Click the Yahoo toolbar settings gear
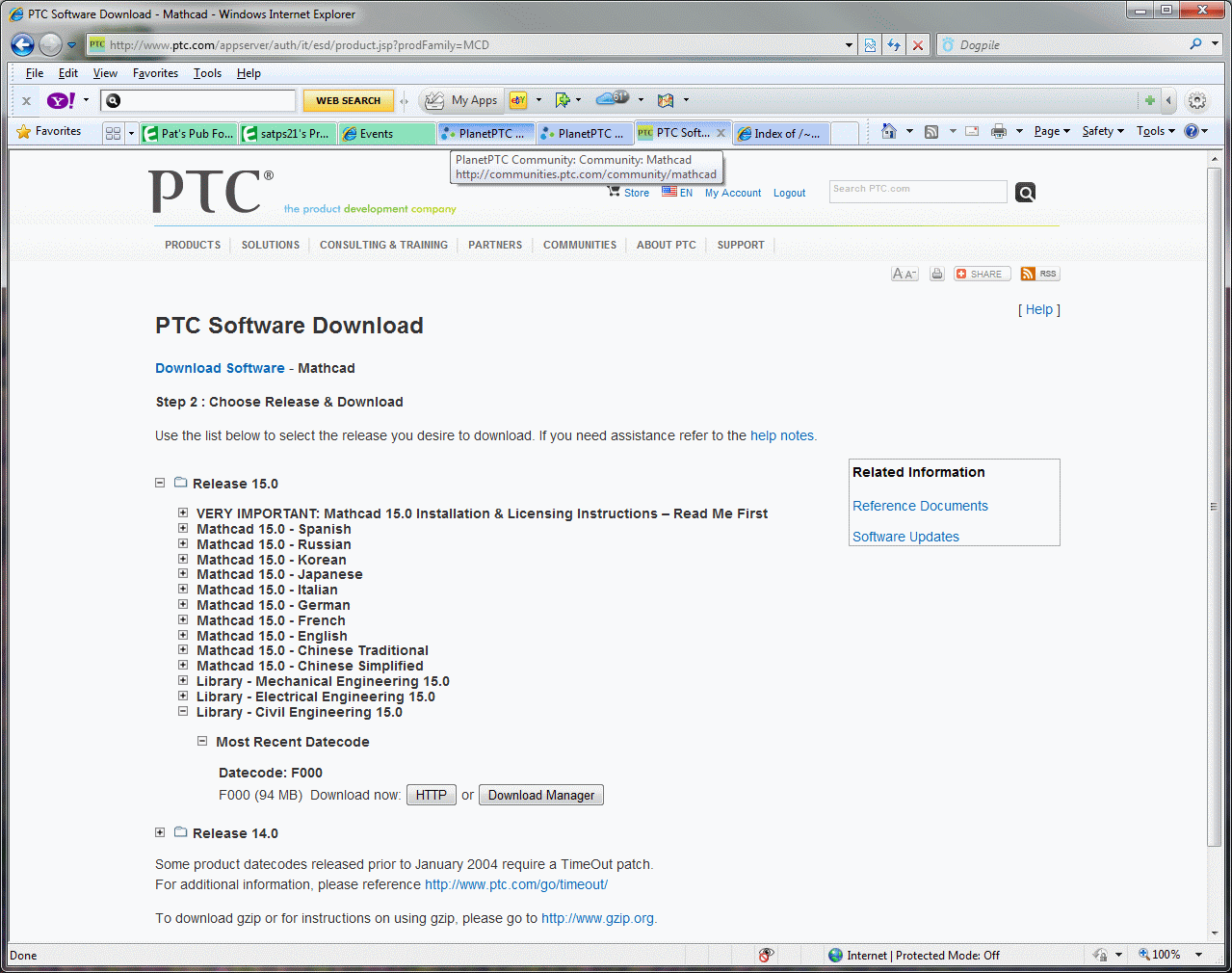This screenshot has height=973, width=1232. coord(1196,100)
